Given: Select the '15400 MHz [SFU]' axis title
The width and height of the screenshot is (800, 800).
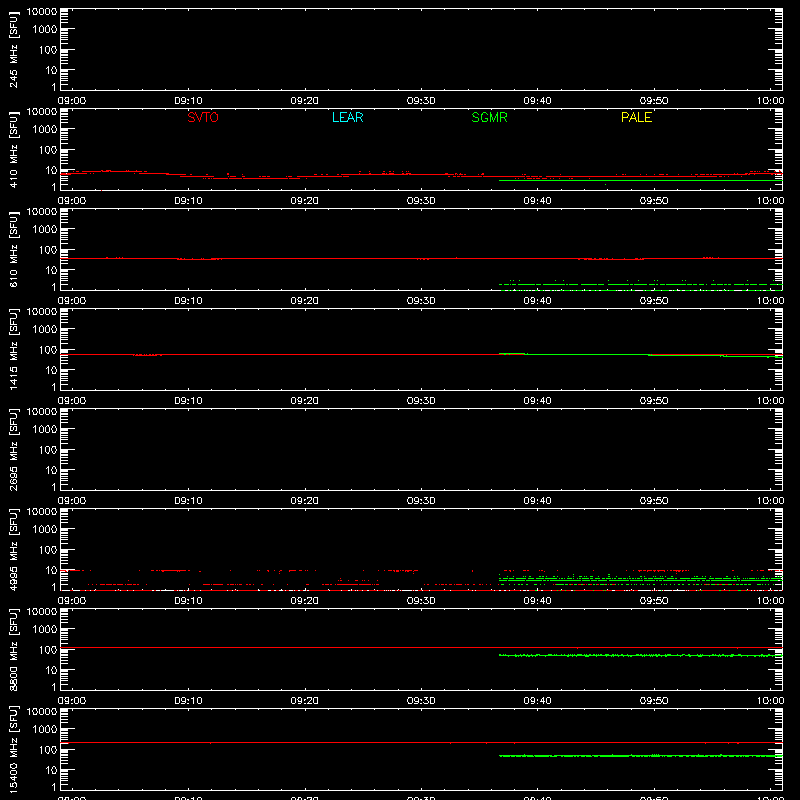Looking at the screenshot, I should [14, 749].
